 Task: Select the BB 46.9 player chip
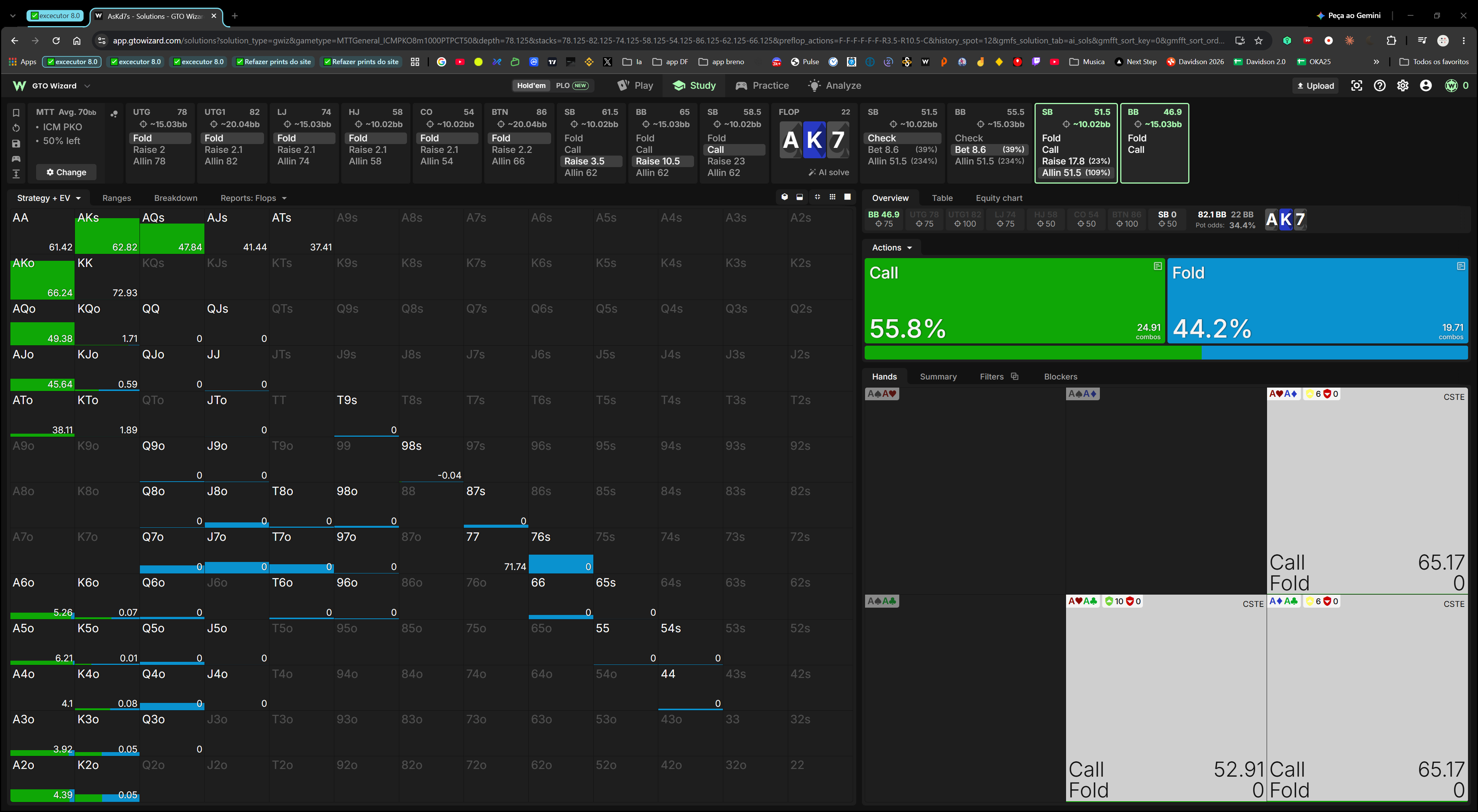click(x=883, y=219)
